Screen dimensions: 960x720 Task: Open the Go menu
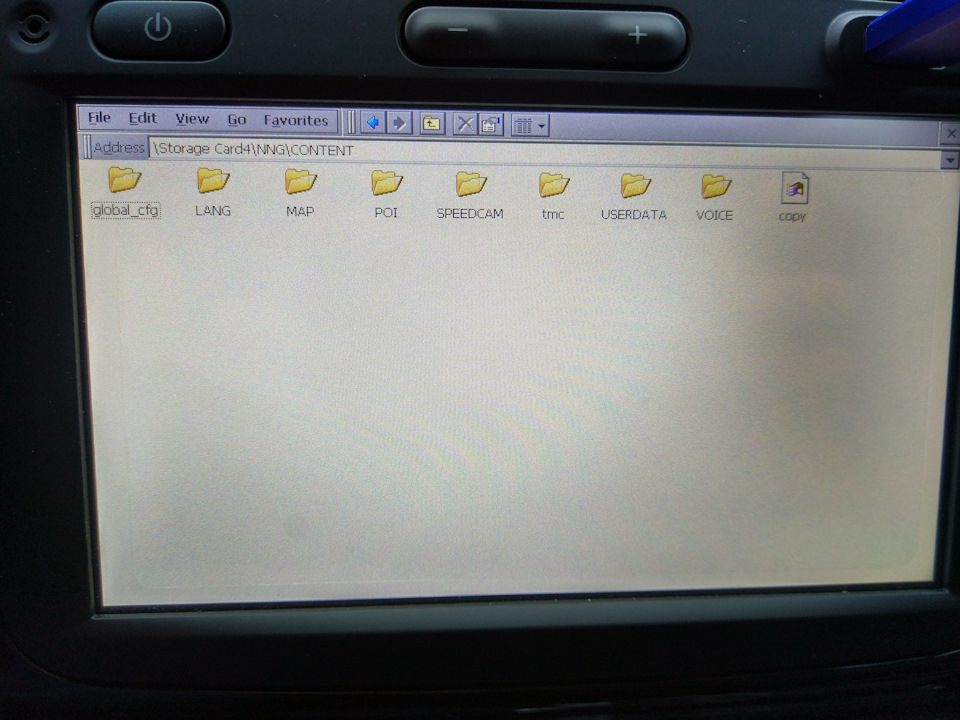pos(236,120)
